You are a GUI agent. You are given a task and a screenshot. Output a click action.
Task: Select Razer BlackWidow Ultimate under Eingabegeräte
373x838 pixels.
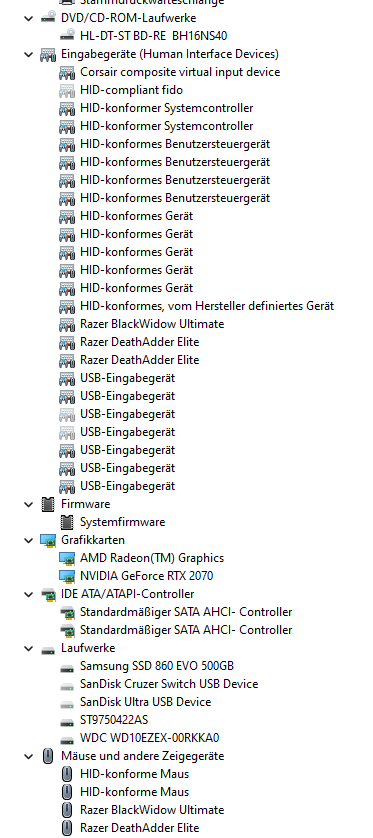coord(152,324)
